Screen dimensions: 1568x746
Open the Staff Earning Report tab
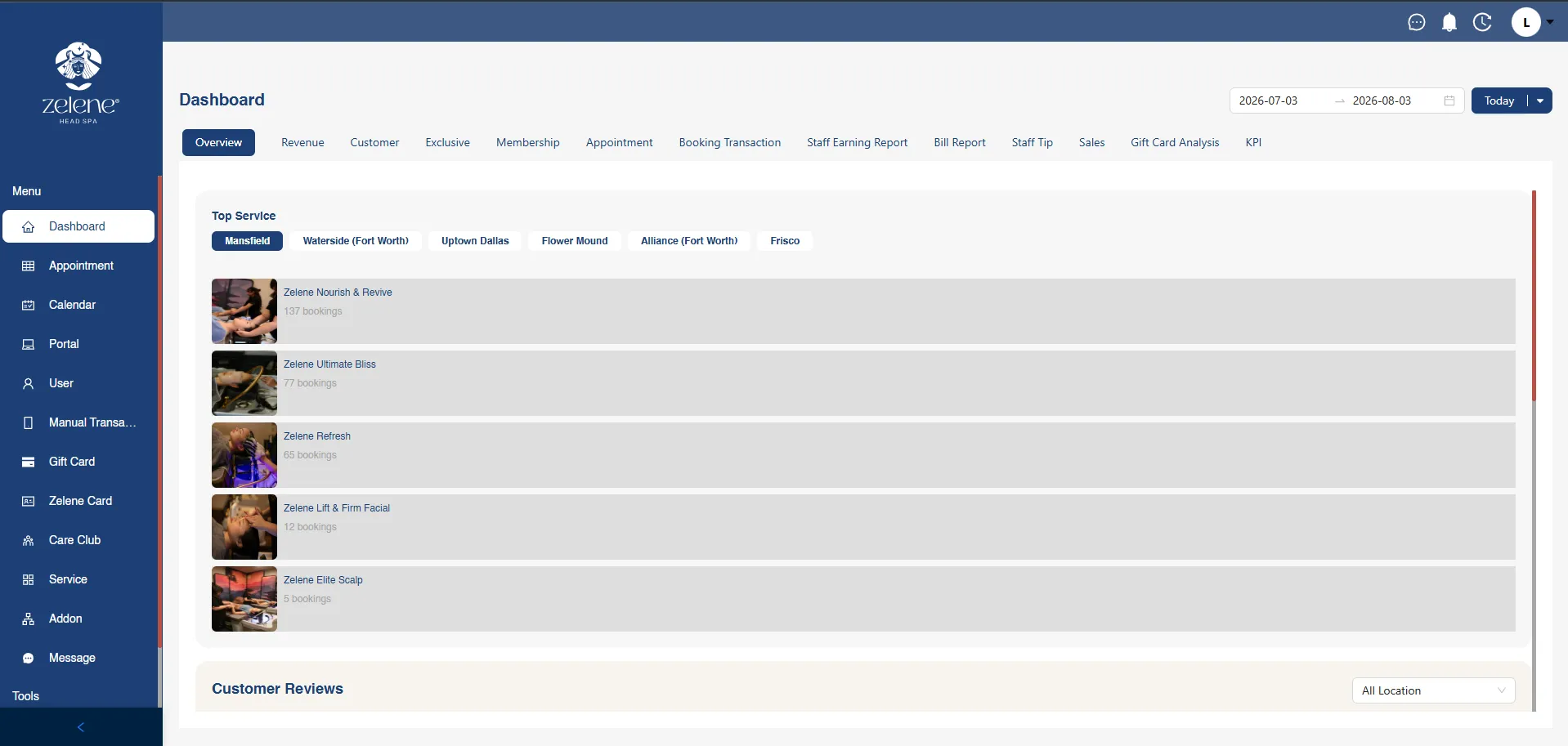pos(858,142)
